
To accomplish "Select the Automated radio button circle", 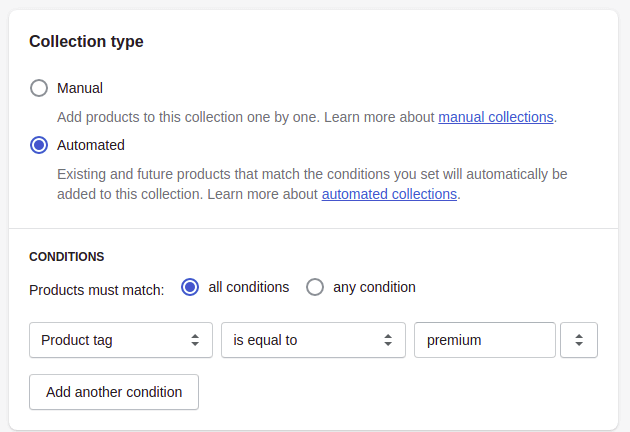I will (x=39, y=145).
